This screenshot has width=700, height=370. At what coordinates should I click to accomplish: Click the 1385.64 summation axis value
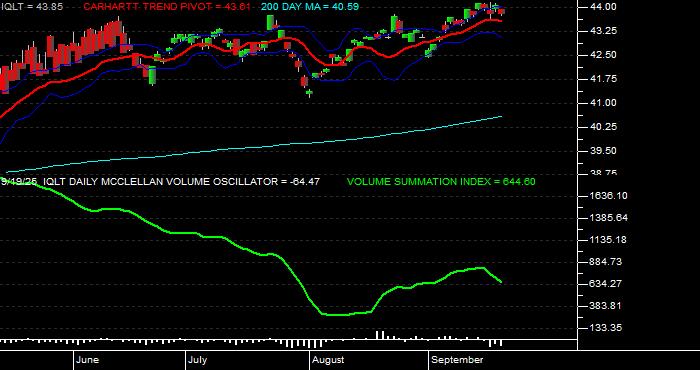(x=608, y=218)
